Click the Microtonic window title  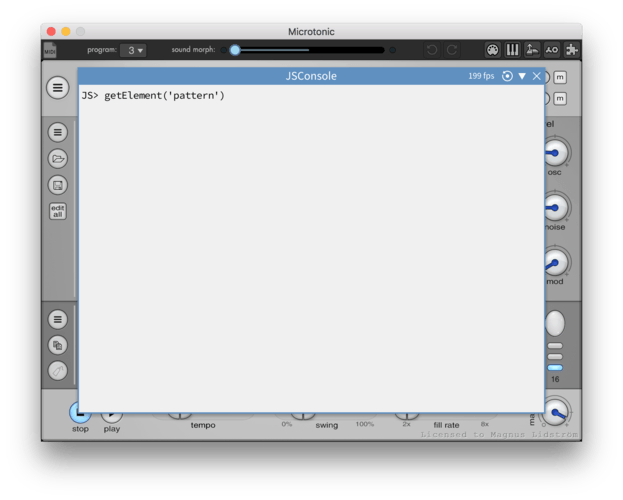tap(311, 32)
